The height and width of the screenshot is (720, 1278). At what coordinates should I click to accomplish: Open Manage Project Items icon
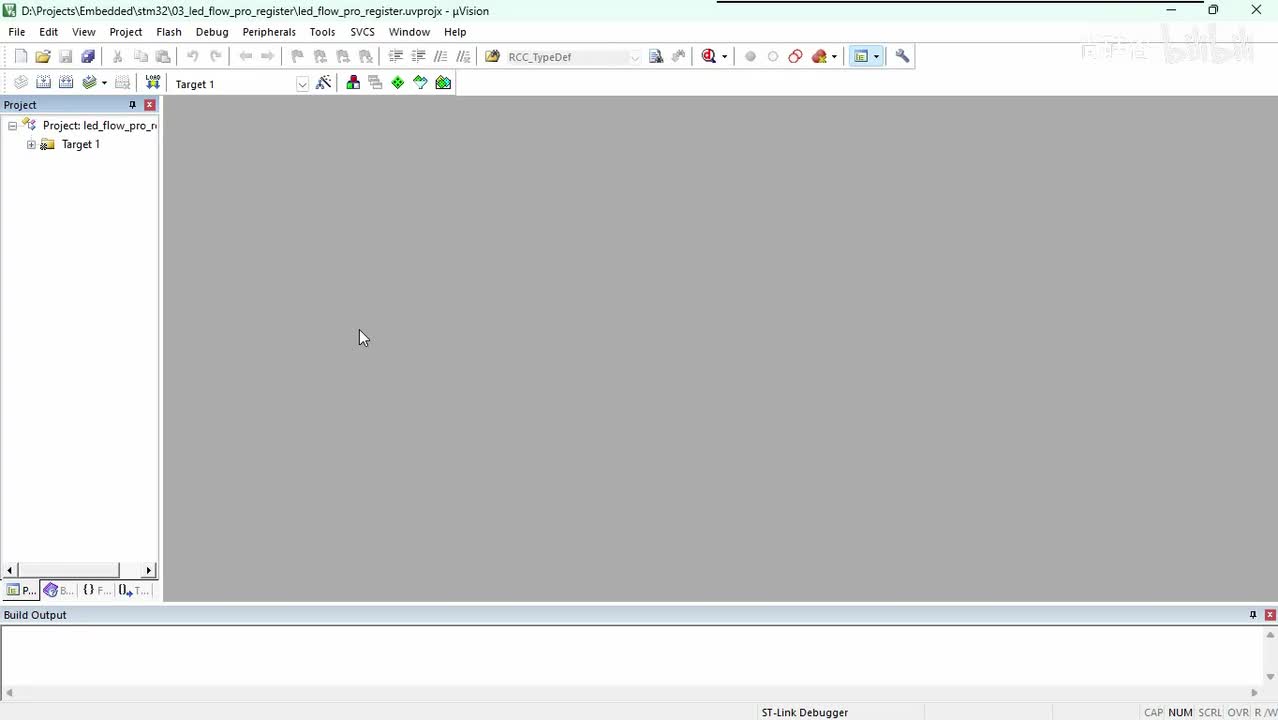click(x=353, y=83)
